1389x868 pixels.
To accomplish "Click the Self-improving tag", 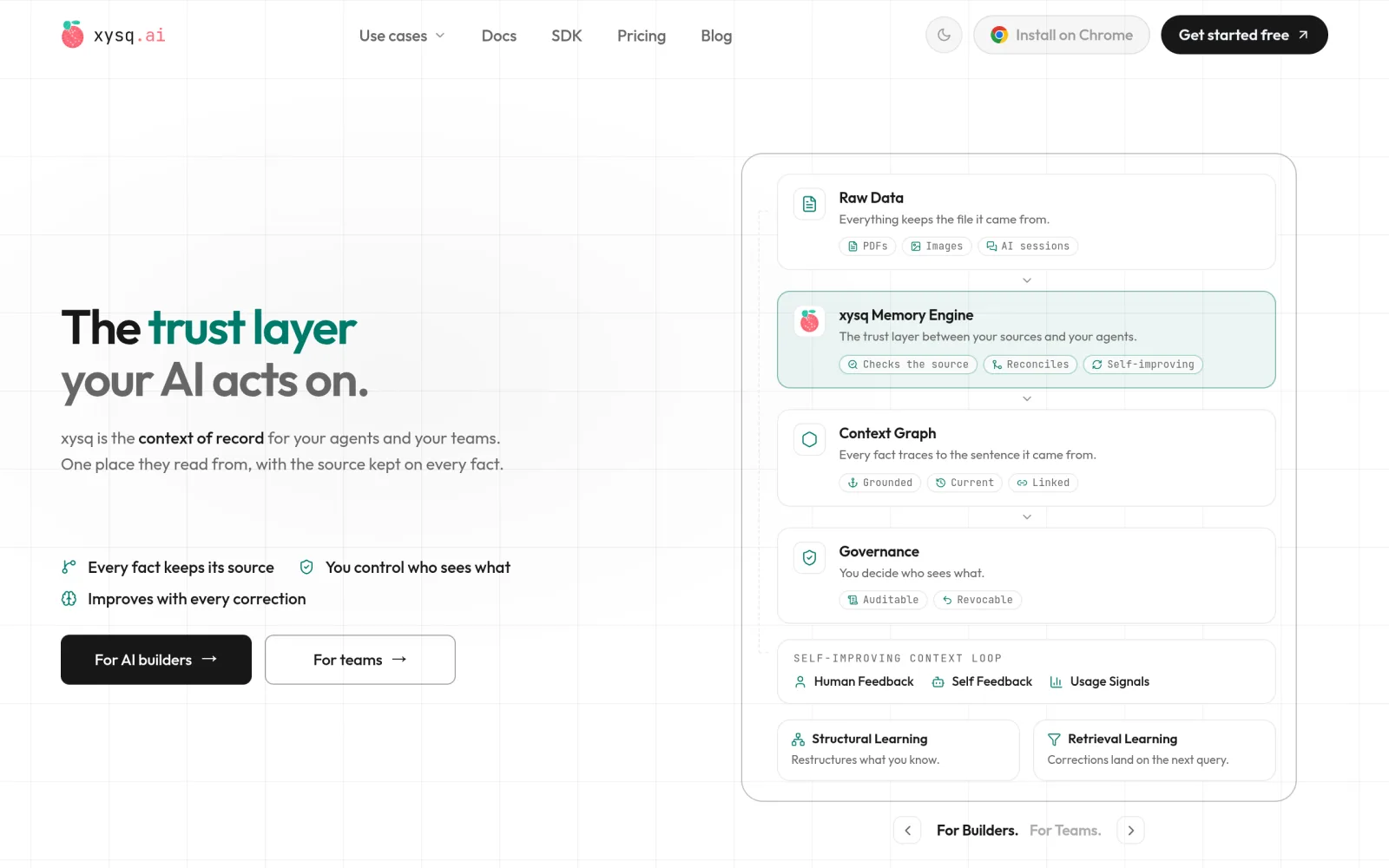I will coord(1143,365).
